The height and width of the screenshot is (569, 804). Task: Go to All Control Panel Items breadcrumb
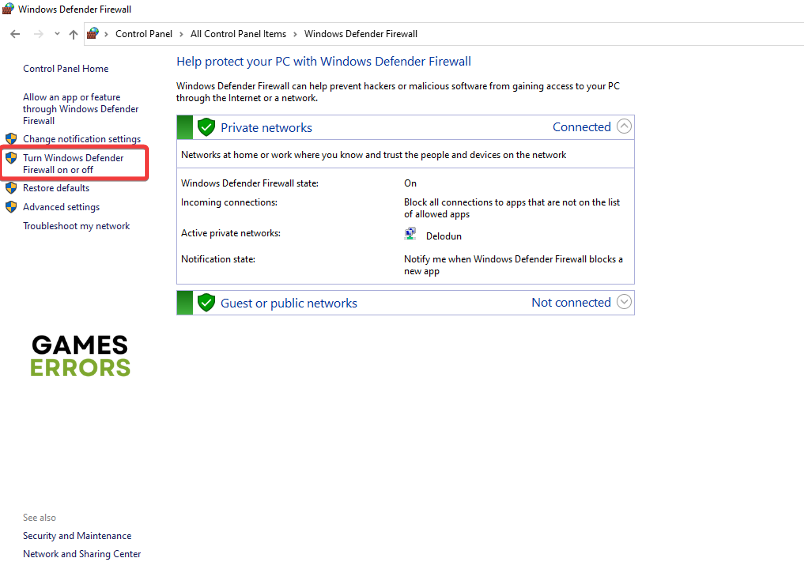click(238, 34)
